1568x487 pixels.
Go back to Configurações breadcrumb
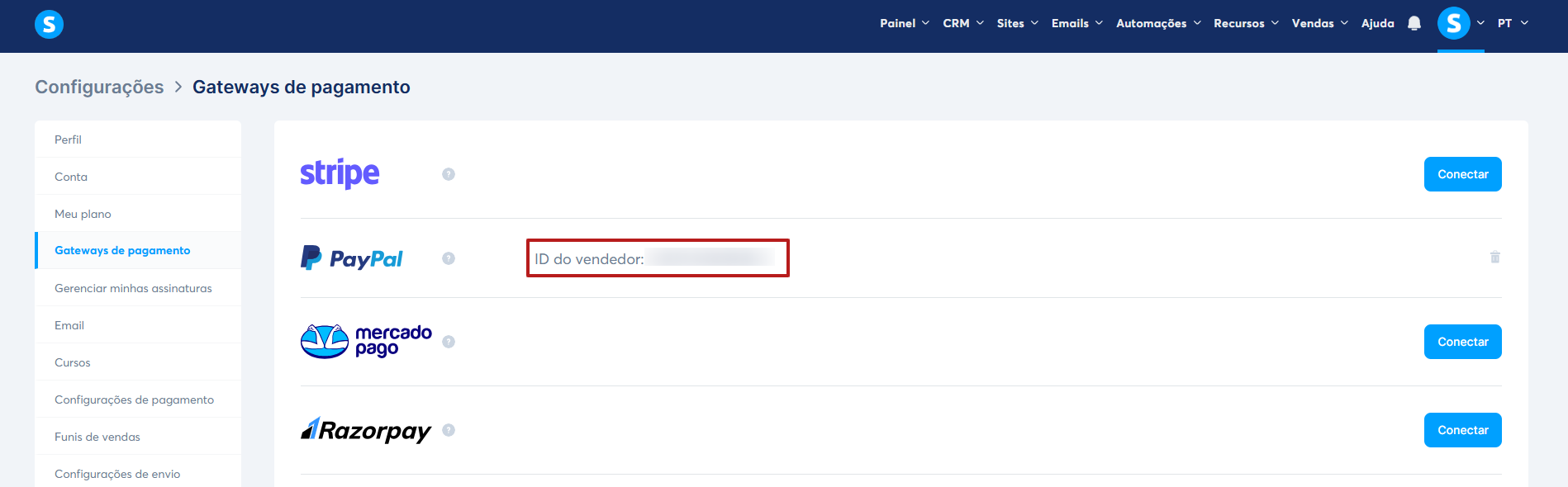point(99,87)
